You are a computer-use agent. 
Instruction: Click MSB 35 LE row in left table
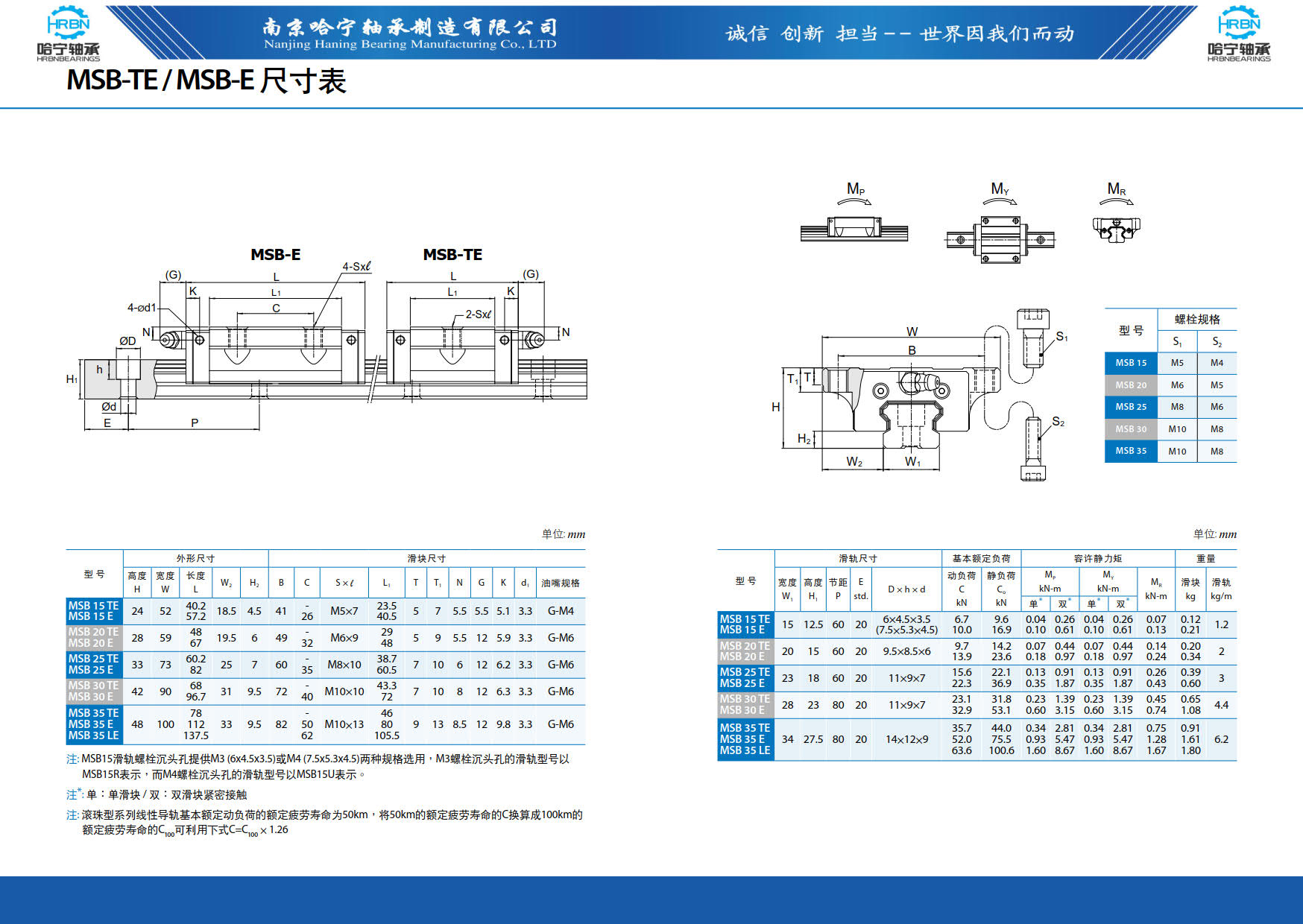click(x=94, y=735)
